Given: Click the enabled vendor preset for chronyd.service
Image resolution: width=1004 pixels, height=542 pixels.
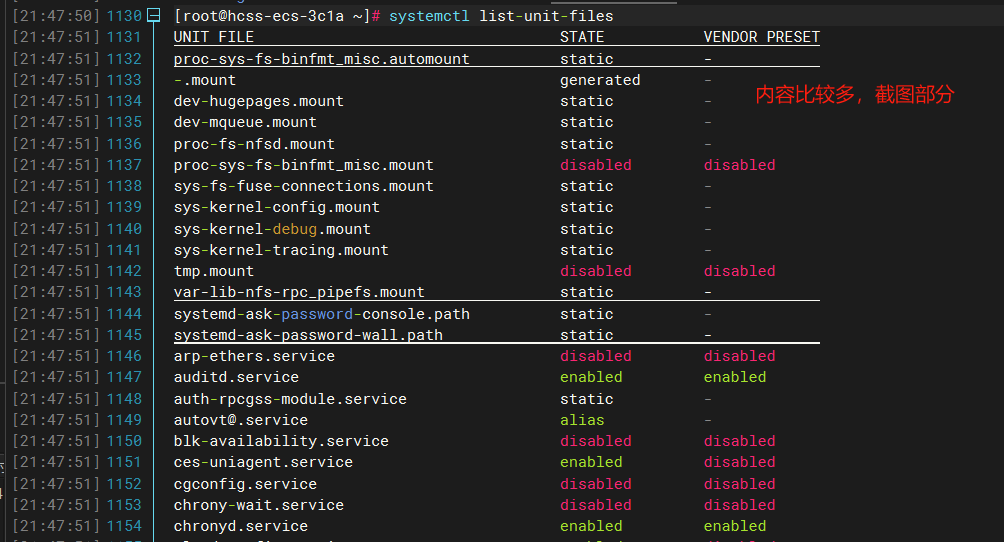Looking at the screenshot, I should pos(735,526).
